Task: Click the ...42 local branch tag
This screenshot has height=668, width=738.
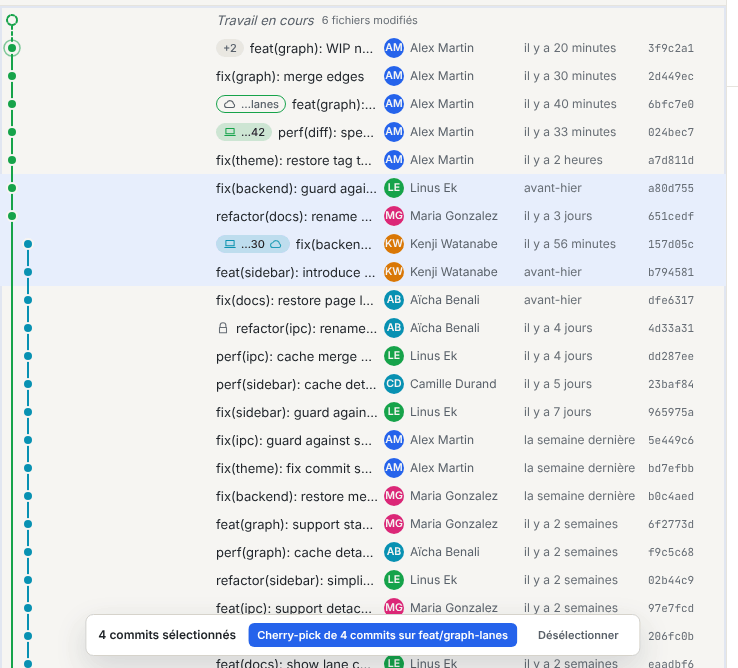Action: point(244,132)
